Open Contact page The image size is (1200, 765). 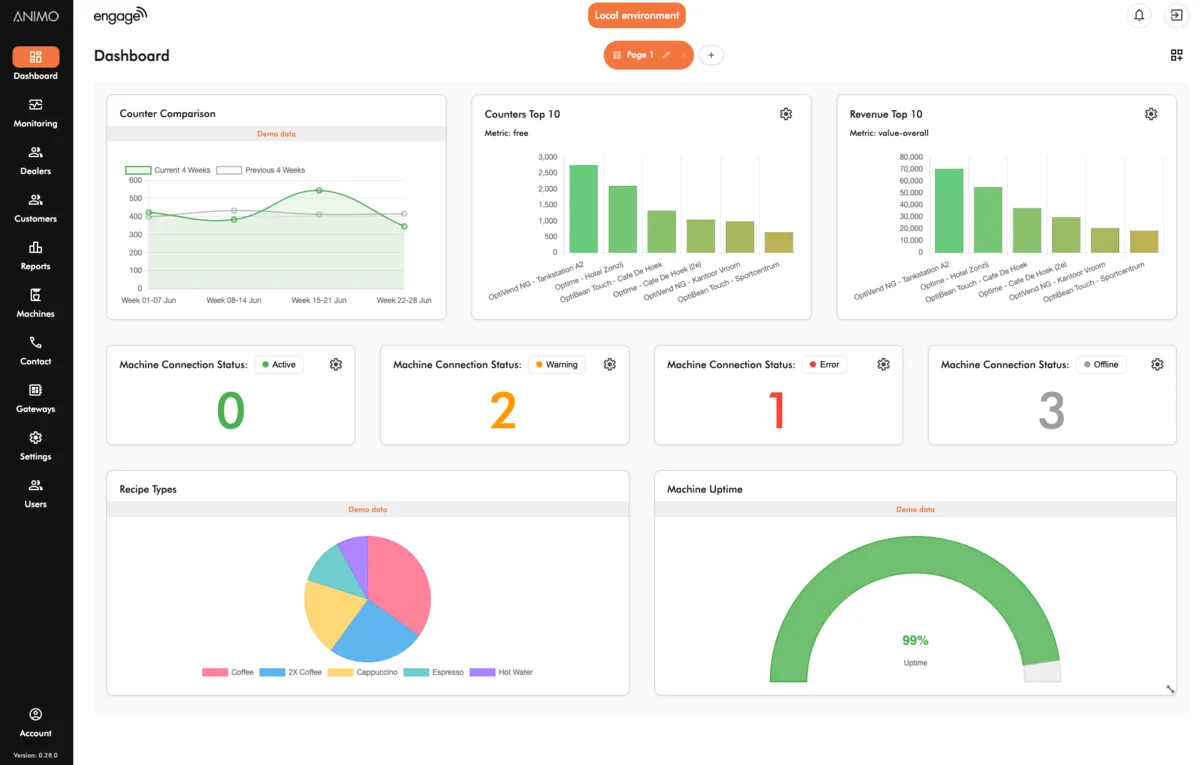35,350
